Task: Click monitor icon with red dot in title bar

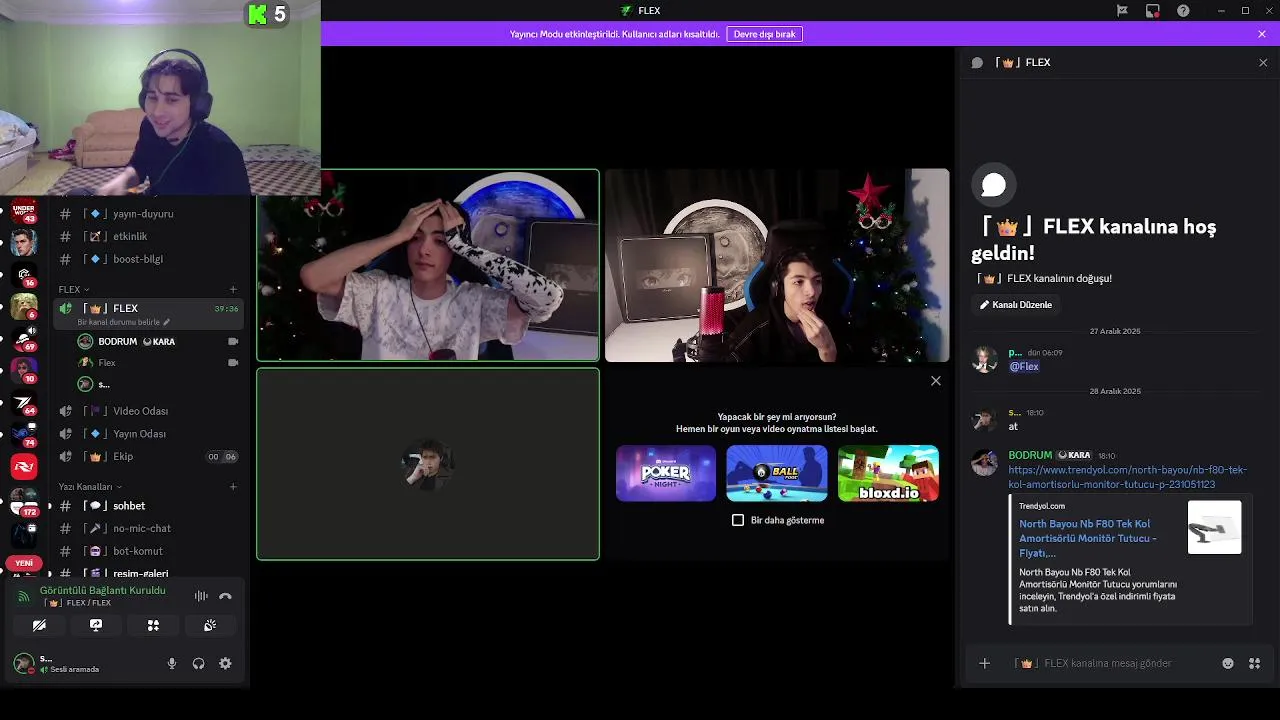Action: click(x=1153, y=10)
